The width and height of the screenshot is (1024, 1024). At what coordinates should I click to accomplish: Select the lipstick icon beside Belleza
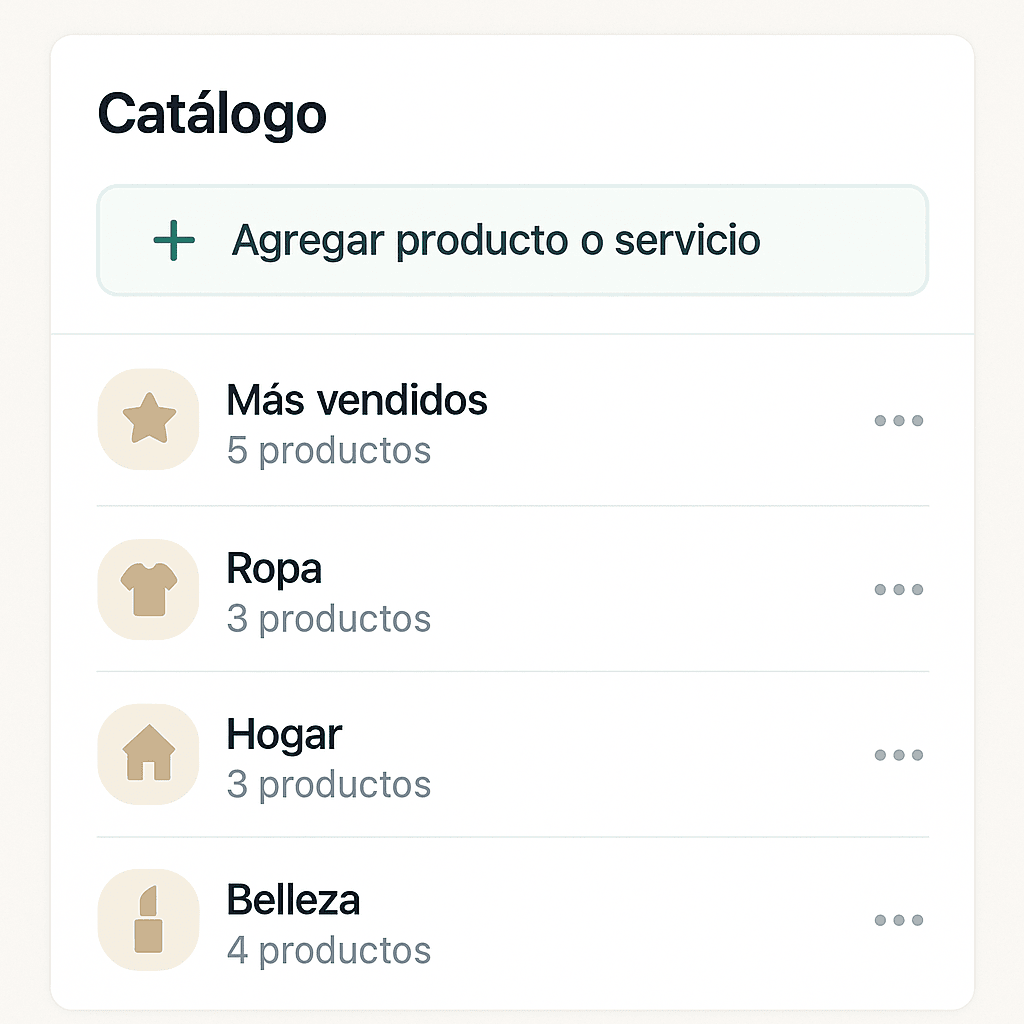(148, 919)
